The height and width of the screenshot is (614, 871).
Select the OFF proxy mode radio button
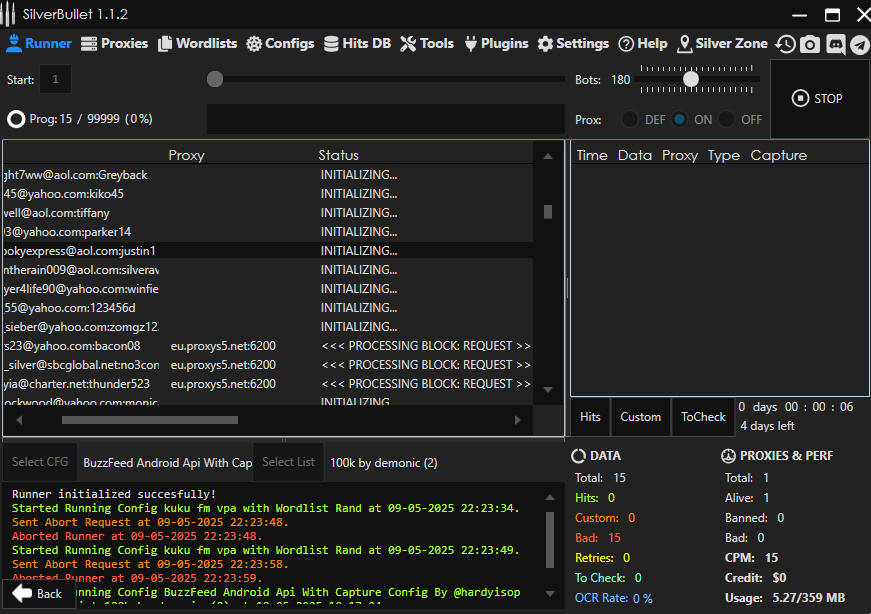pos(727,119)
